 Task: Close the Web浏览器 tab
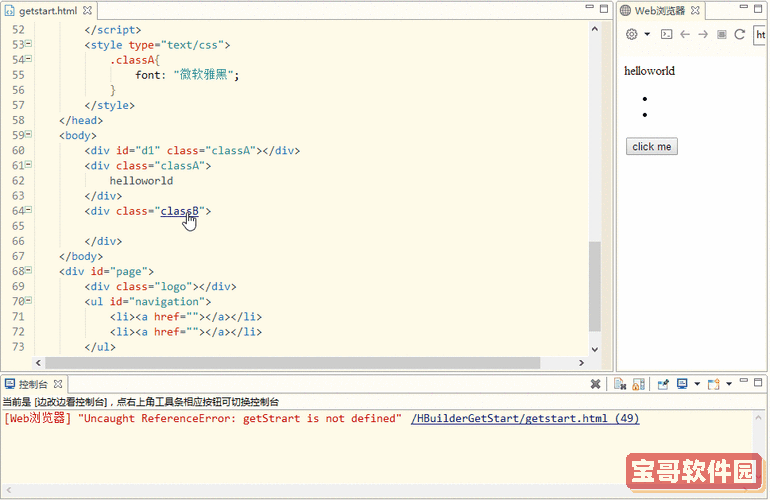click(x=695, y=10)
